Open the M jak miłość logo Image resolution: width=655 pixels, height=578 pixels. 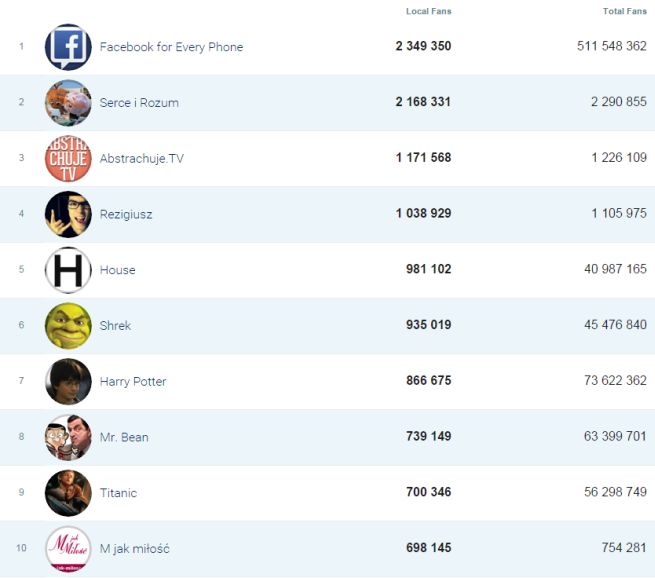click(68, 549)
